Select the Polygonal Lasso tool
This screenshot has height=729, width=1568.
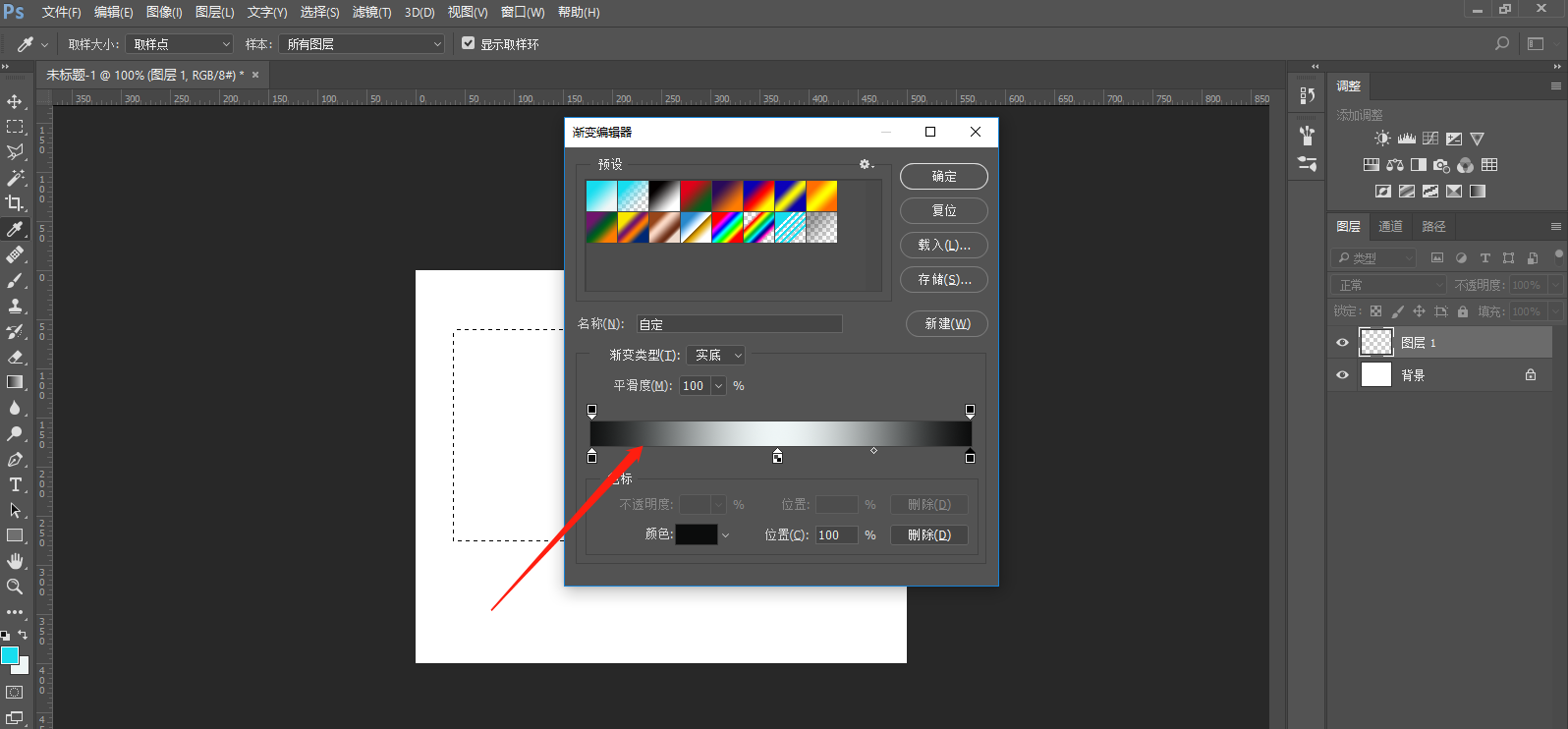15,152
